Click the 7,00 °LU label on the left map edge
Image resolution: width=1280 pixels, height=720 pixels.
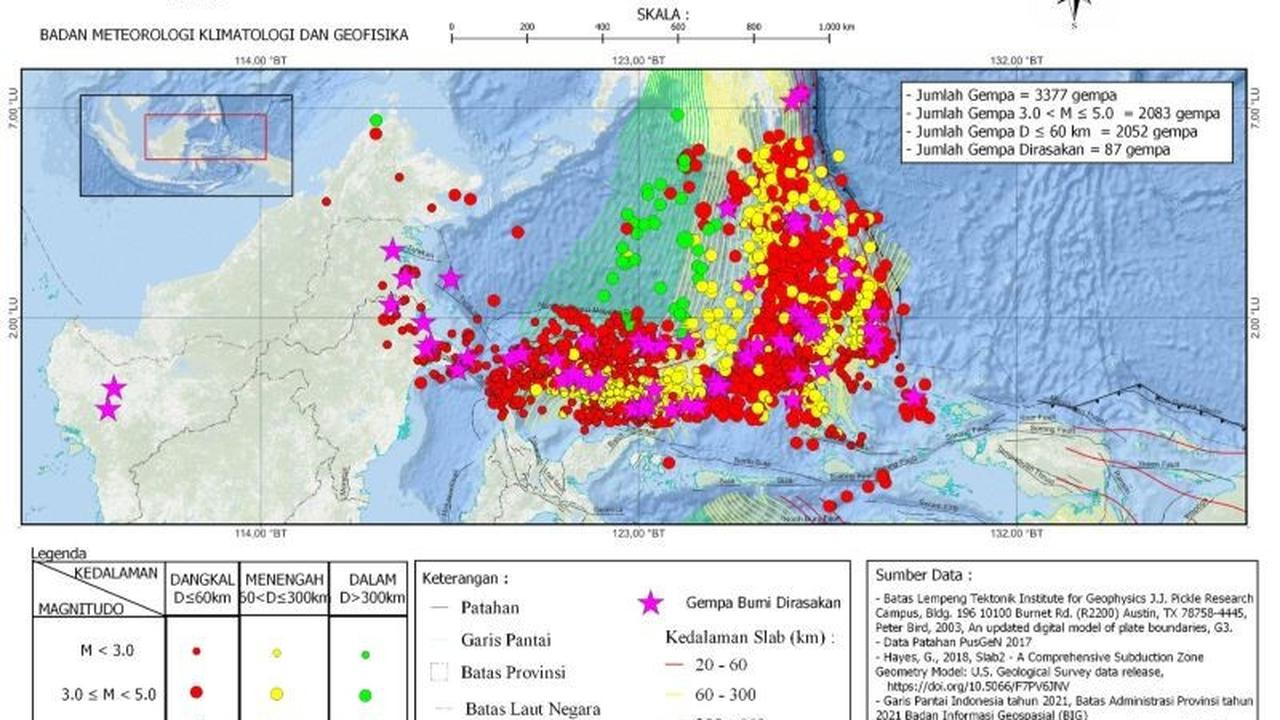(x=12, y=110)
